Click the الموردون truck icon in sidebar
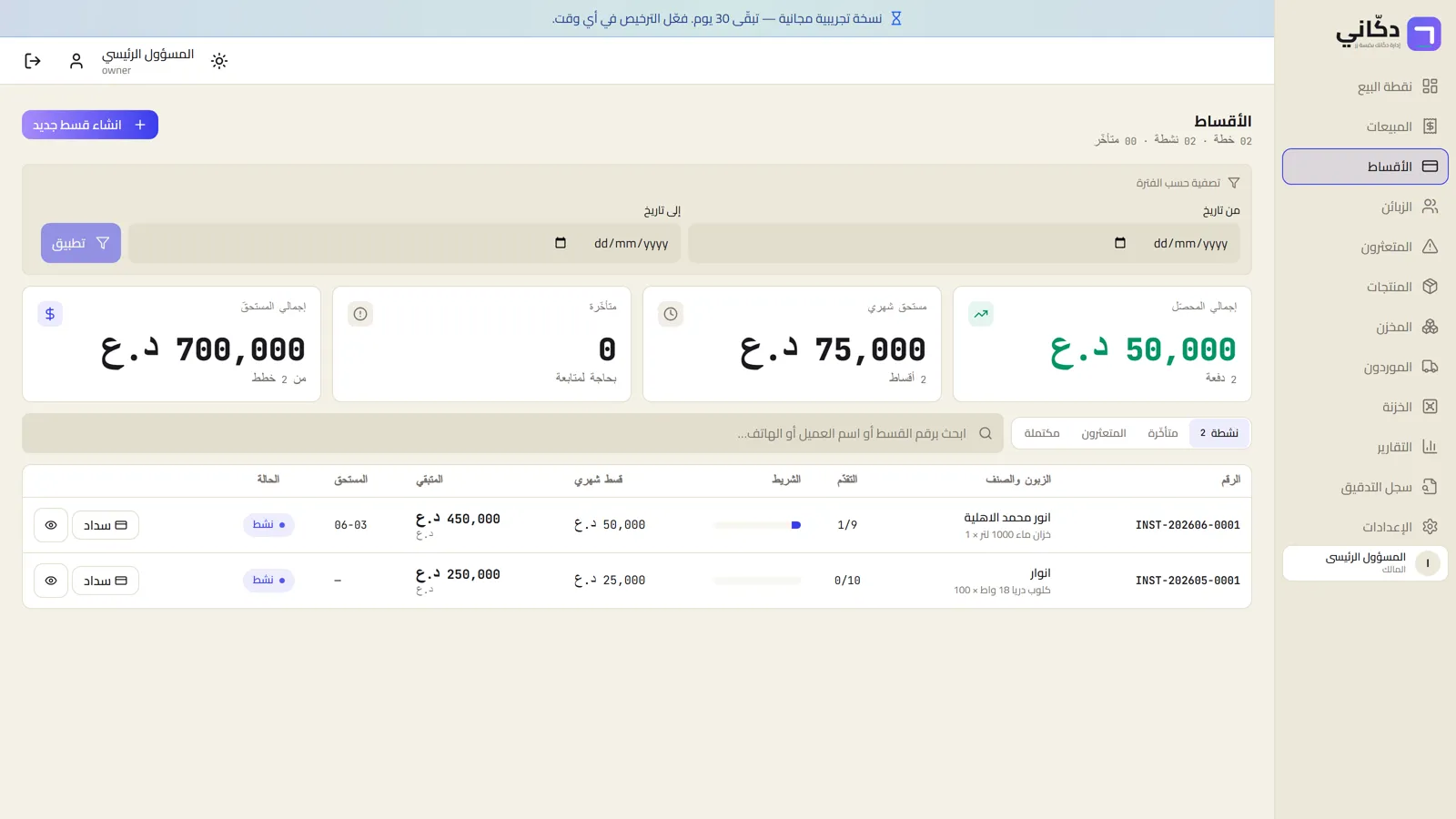The height and width of the screenshot is (819, 1456). 1430,367
